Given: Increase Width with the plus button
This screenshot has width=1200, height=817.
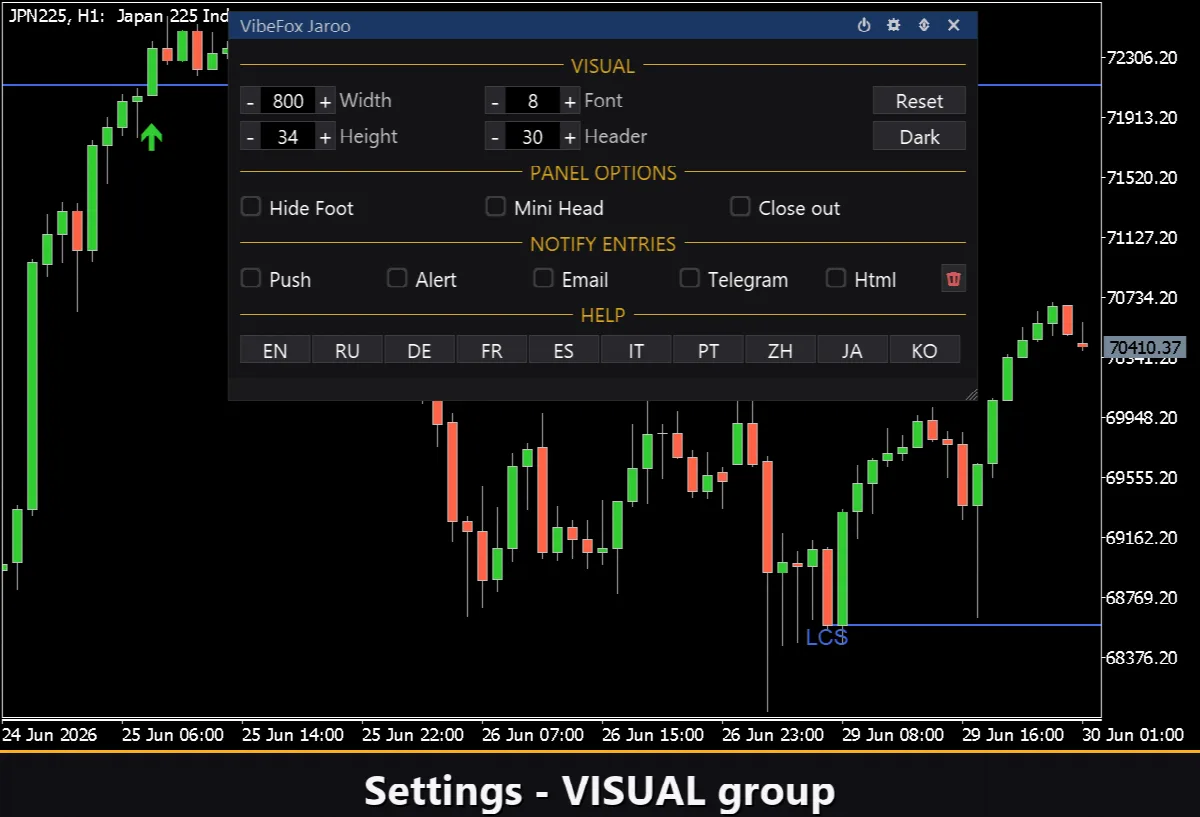Looking at the screenshot, I should 325,101.
